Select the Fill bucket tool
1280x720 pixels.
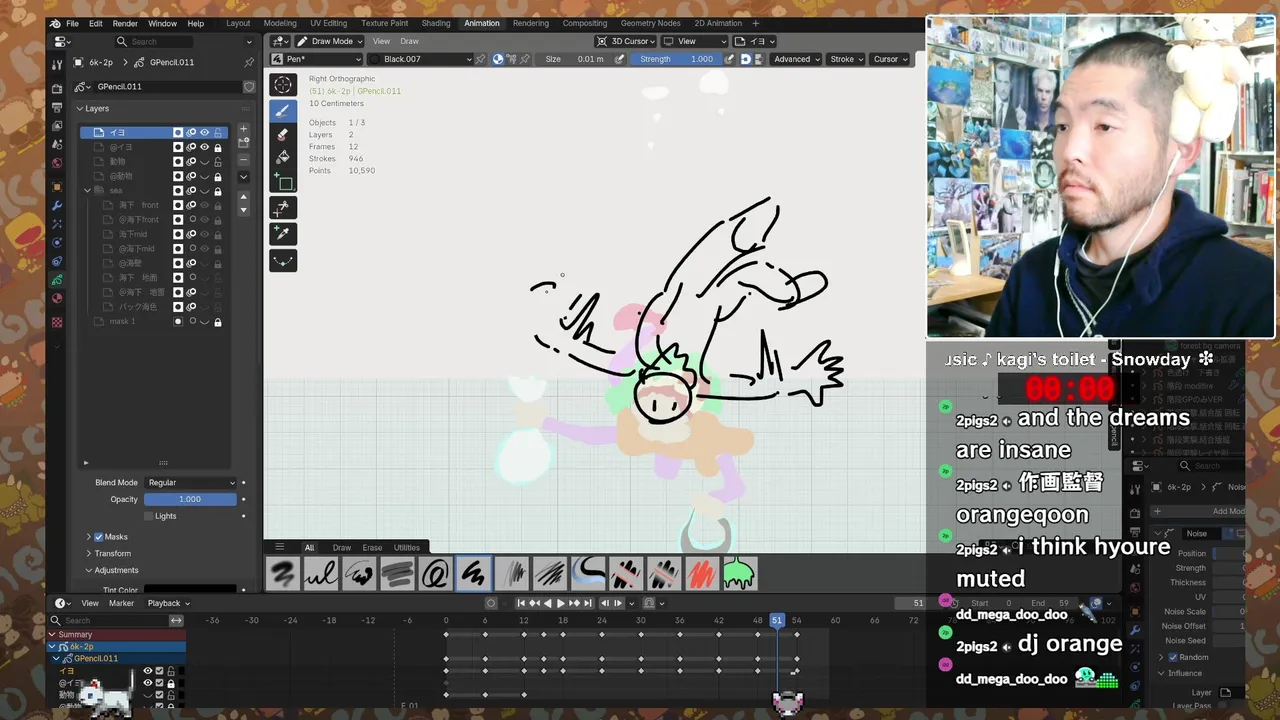283,157
